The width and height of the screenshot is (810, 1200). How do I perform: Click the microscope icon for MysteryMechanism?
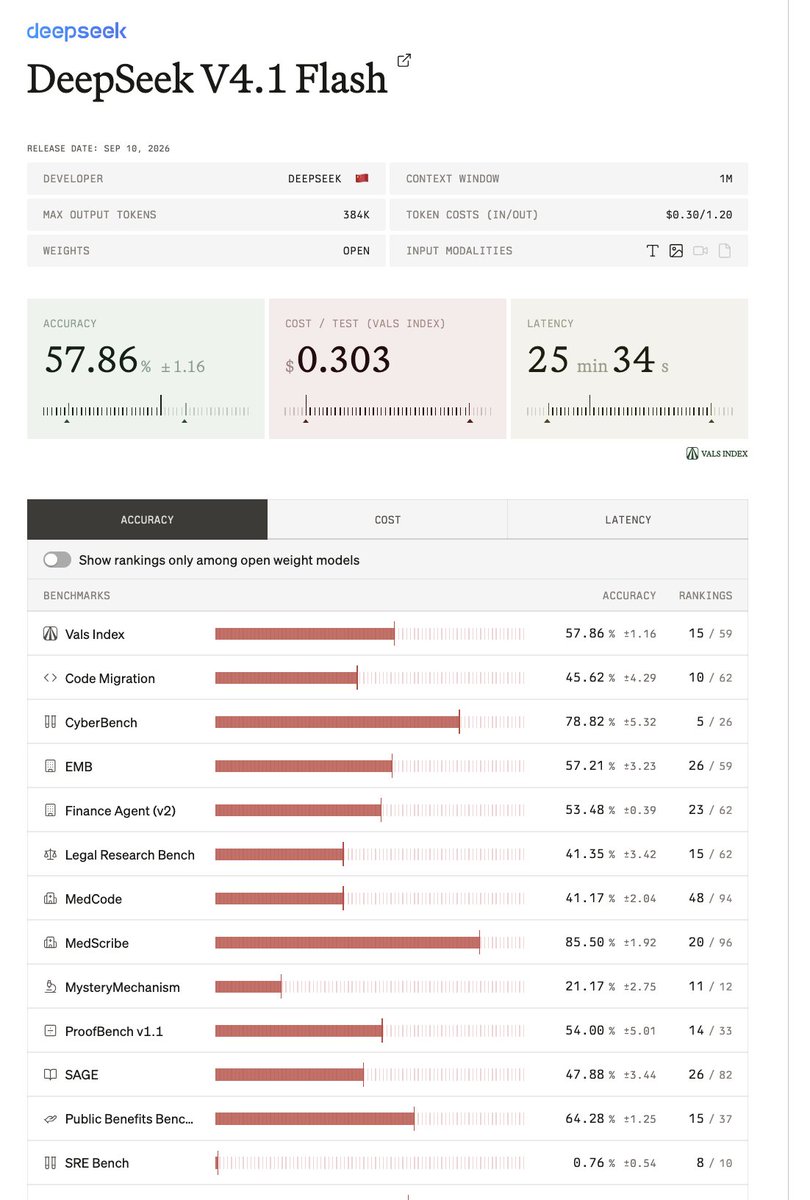(x=50, y=986)
